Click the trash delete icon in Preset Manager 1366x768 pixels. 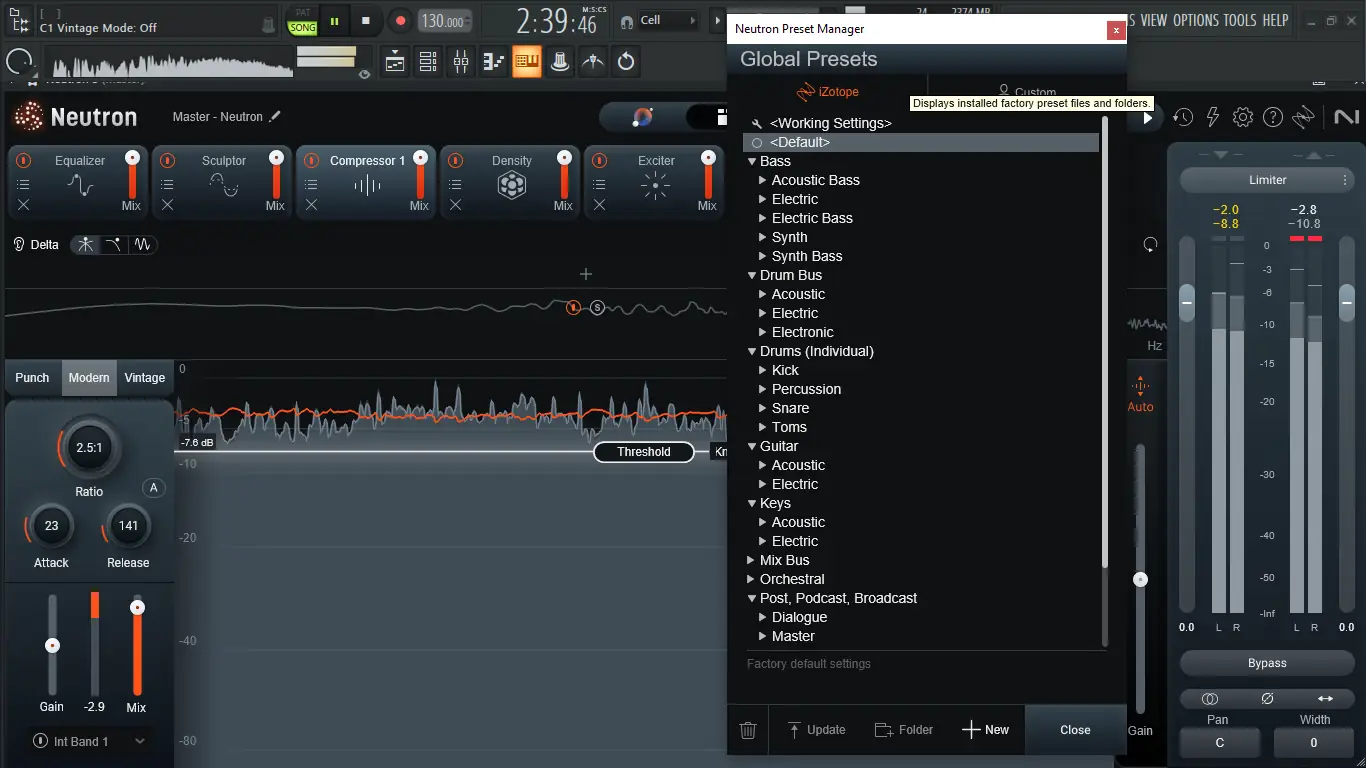click(x=747, y=730)
